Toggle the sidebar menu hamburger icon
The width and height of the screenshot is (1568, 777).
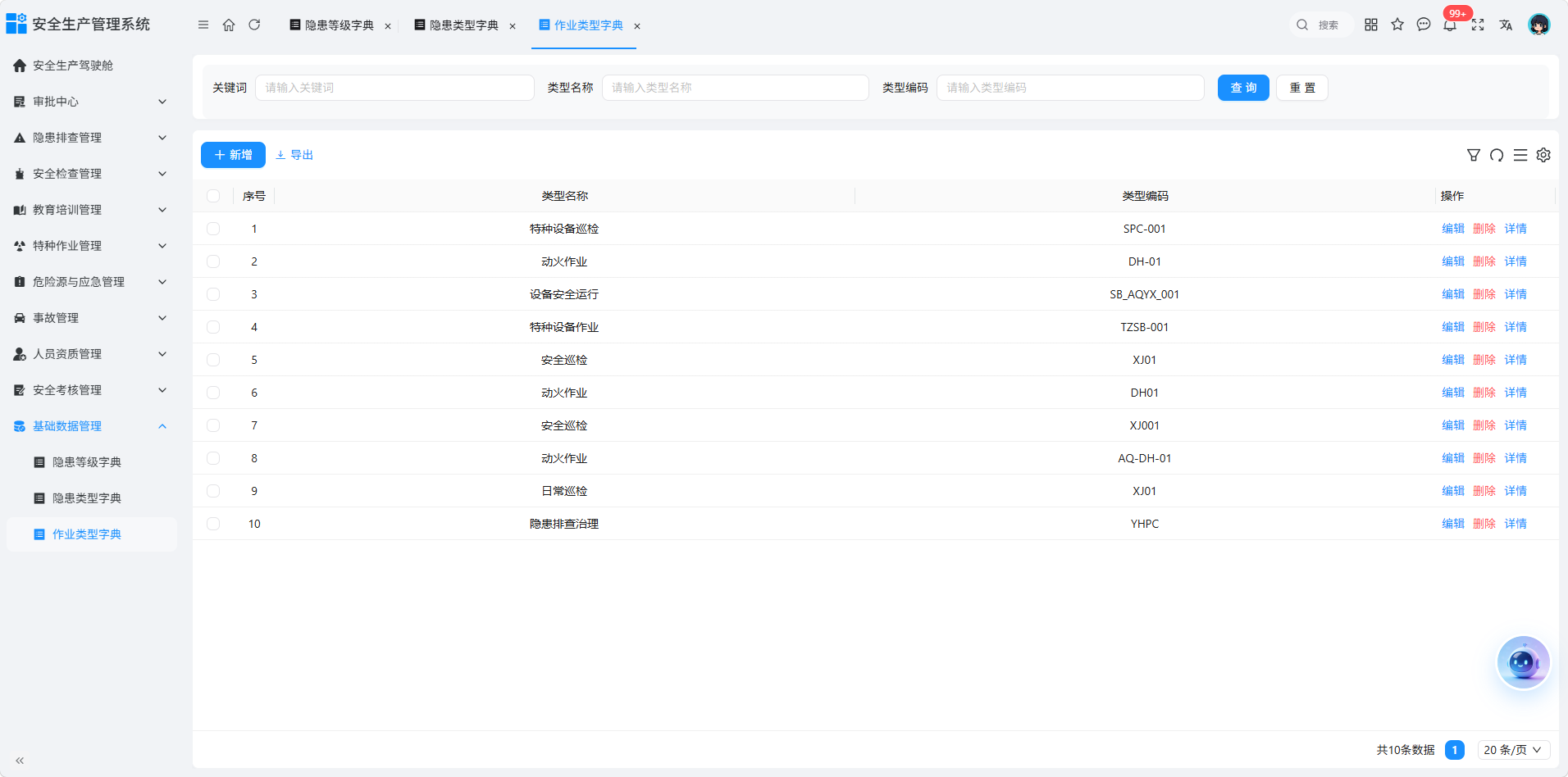click(203, 25)
